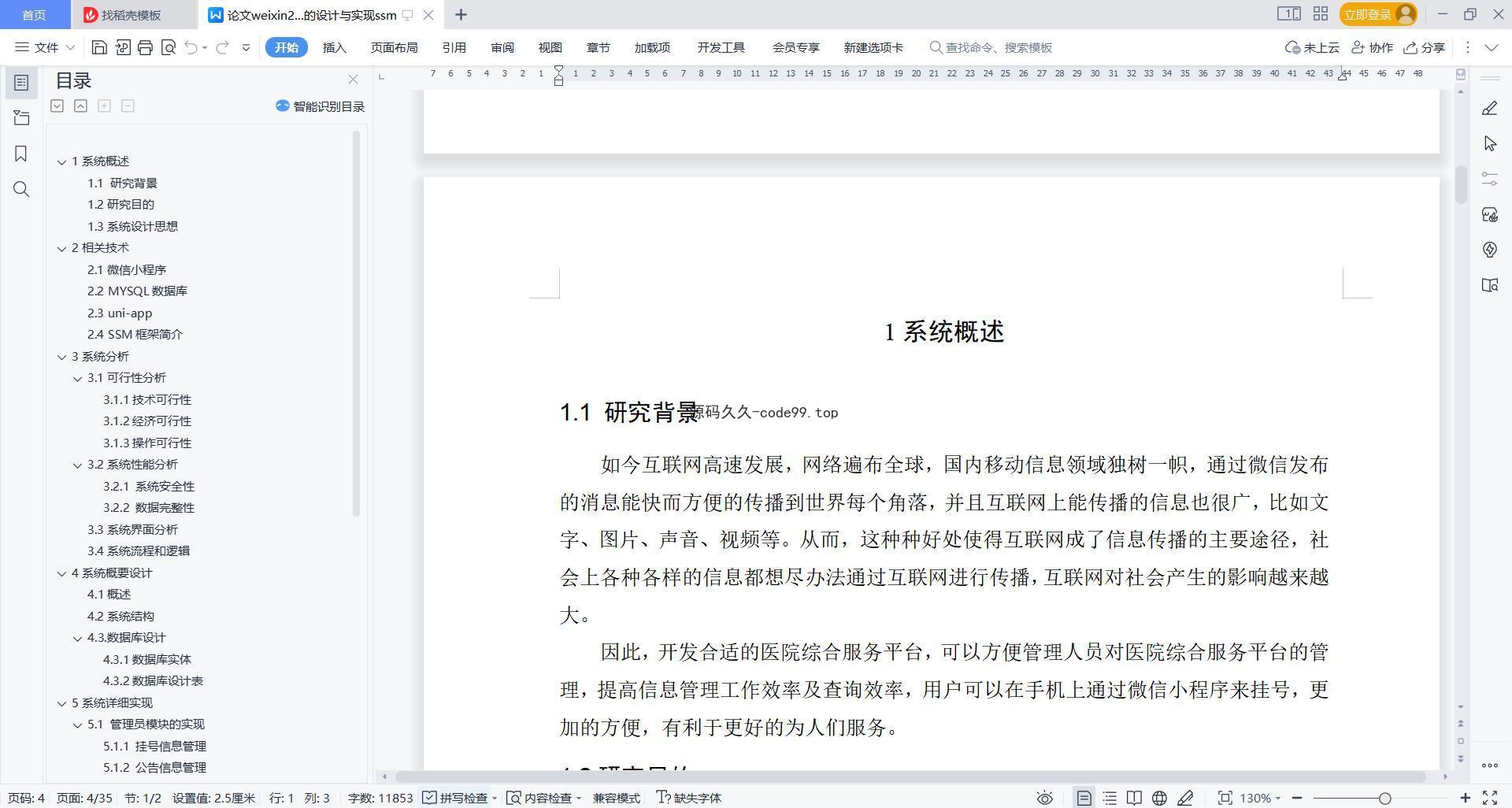The height and width of the screenshot is (808, 1512).
Task: Promote heading level plus icon
Action: click(104, 106)
